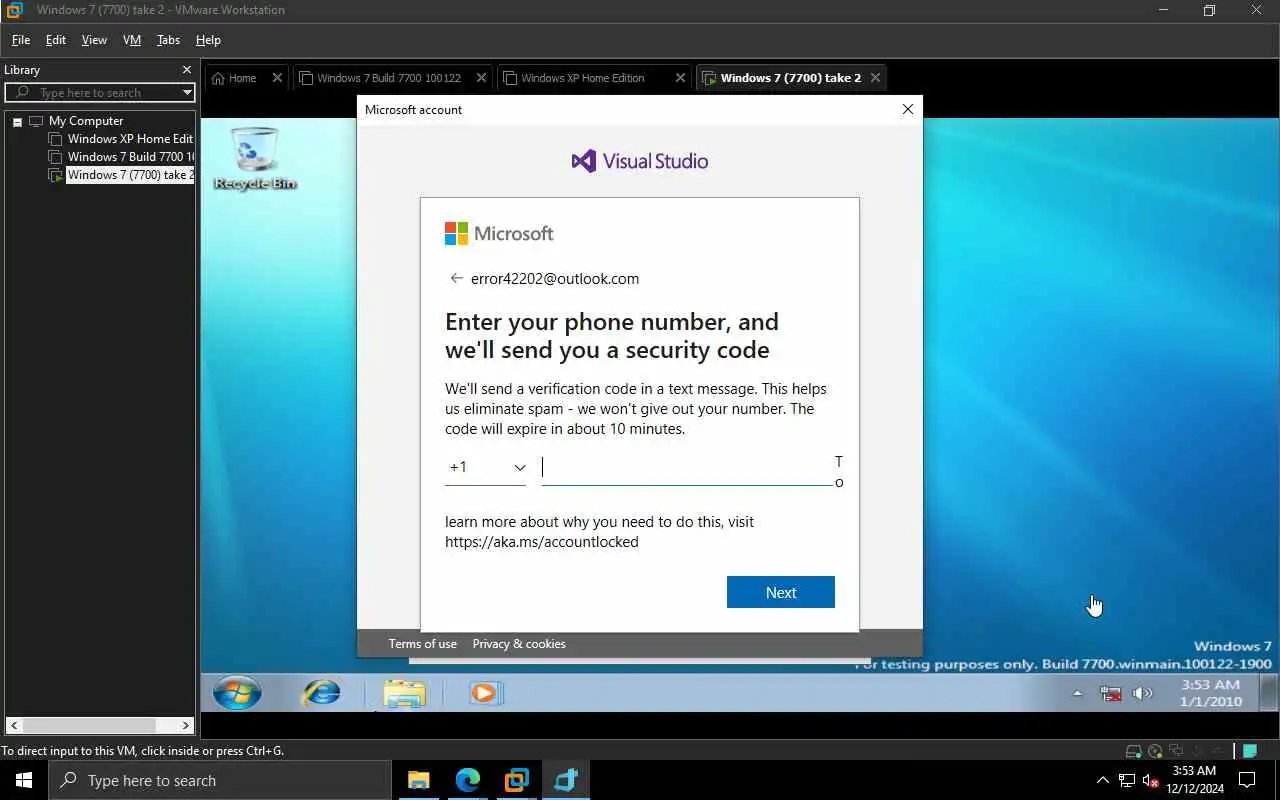Open Microsoft Edge on host taskbar
Viewport: 1280px width, 800px height.
[468, 780]
